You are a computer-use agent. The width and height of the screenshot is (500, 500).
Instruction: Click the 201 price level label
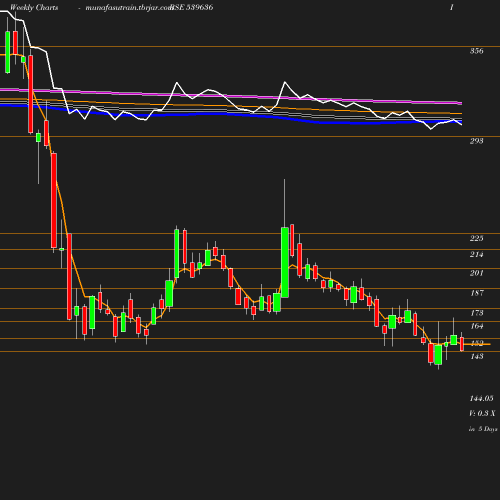pos(476,273)
